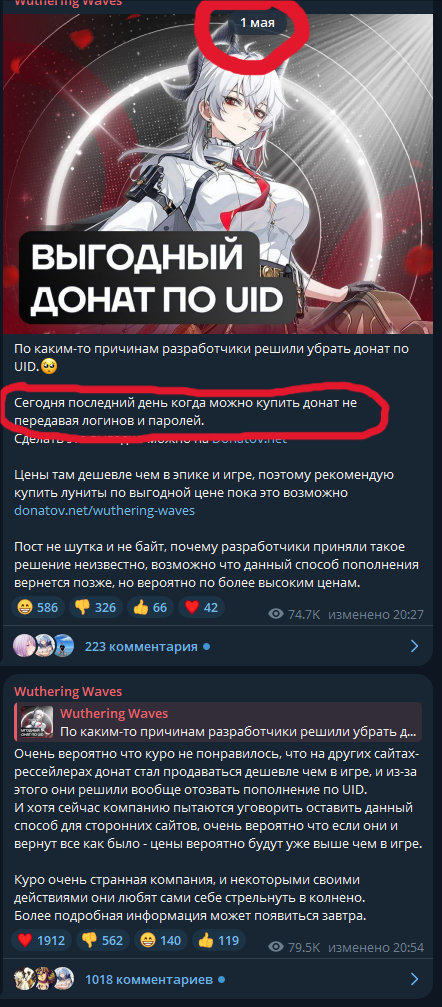Jump to the quoted Wuthering Waves reply preview

(x=218, y=723)
